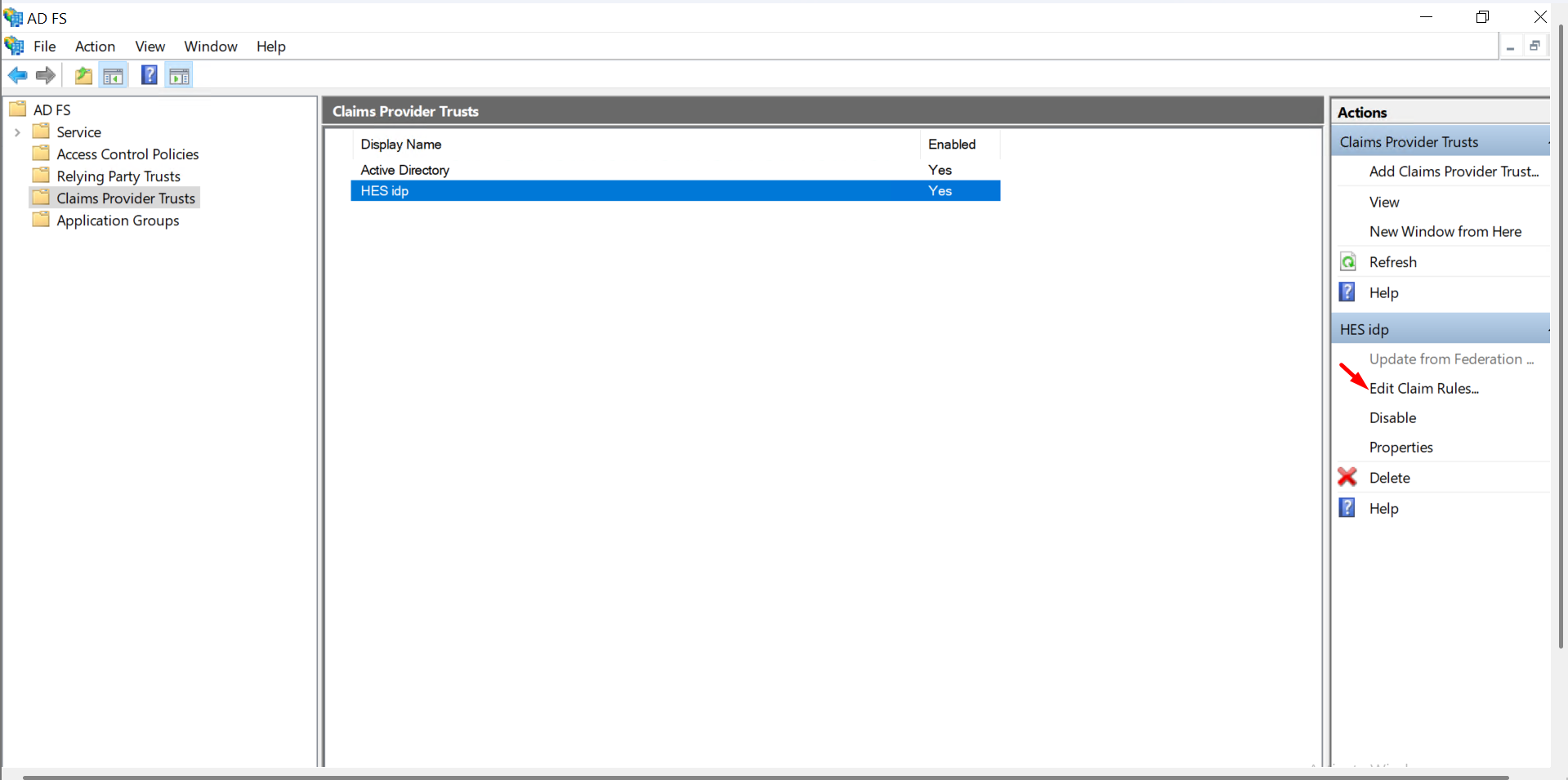Image resolution: width=1568 pixels, height=780 pixels.
Task: Open the Window menu
Action: (210, 47)
